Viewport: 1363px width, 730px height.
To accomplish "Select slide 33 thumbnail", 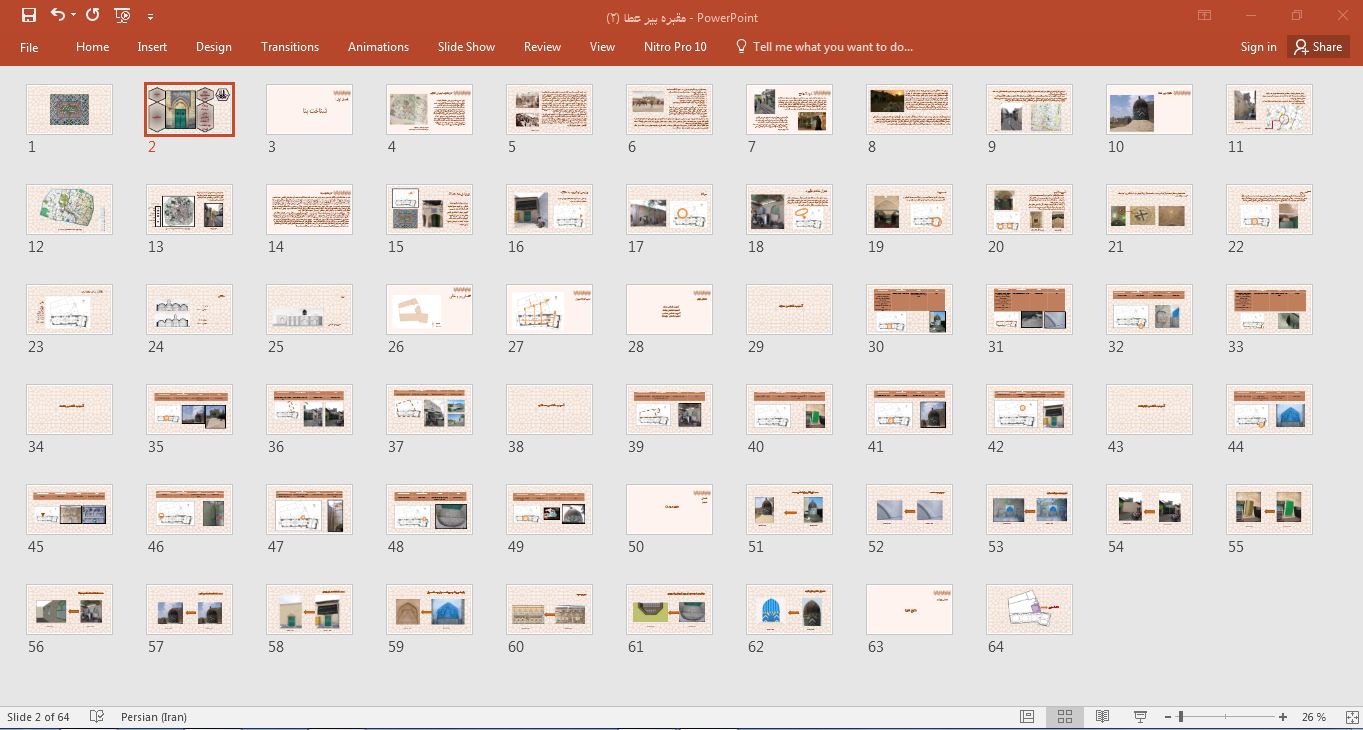I will [1269, 309].
